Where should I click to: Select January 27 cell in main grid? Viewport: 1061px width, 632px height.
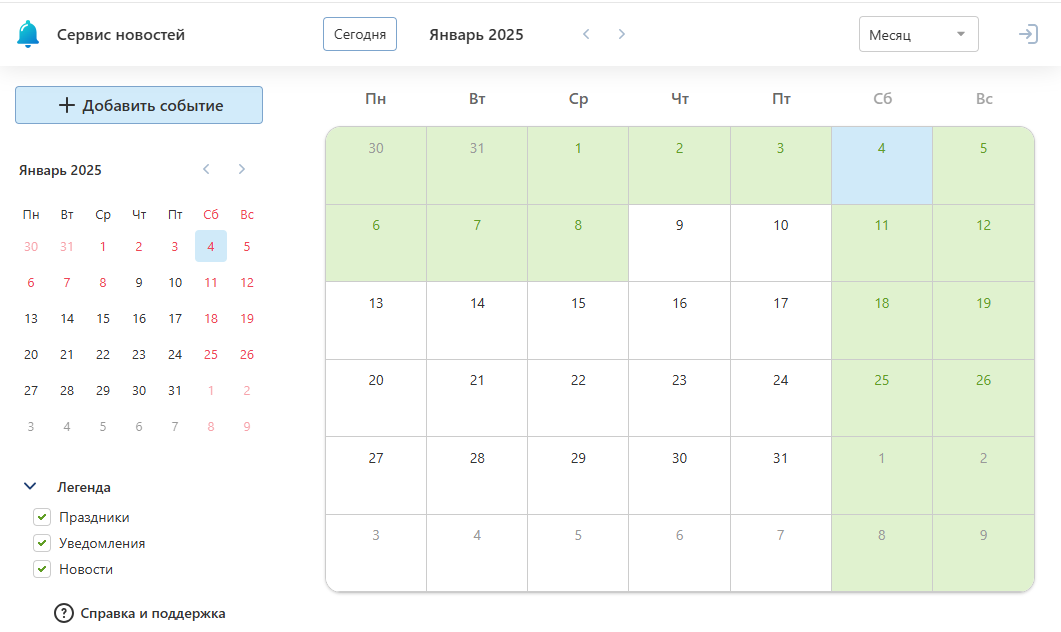[x=376, y=475]
